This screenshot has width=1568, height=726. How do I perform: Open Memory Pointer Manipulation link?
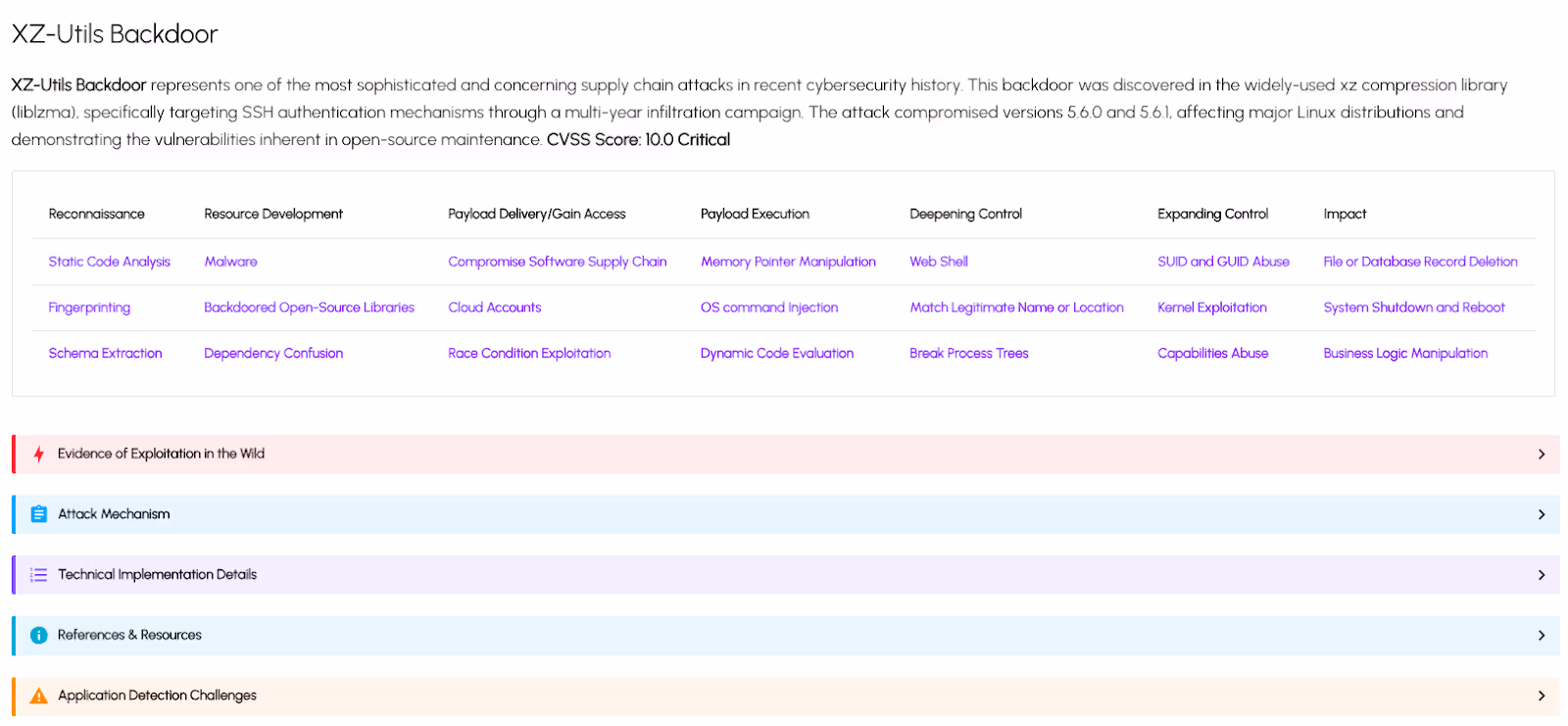(788, 262)
